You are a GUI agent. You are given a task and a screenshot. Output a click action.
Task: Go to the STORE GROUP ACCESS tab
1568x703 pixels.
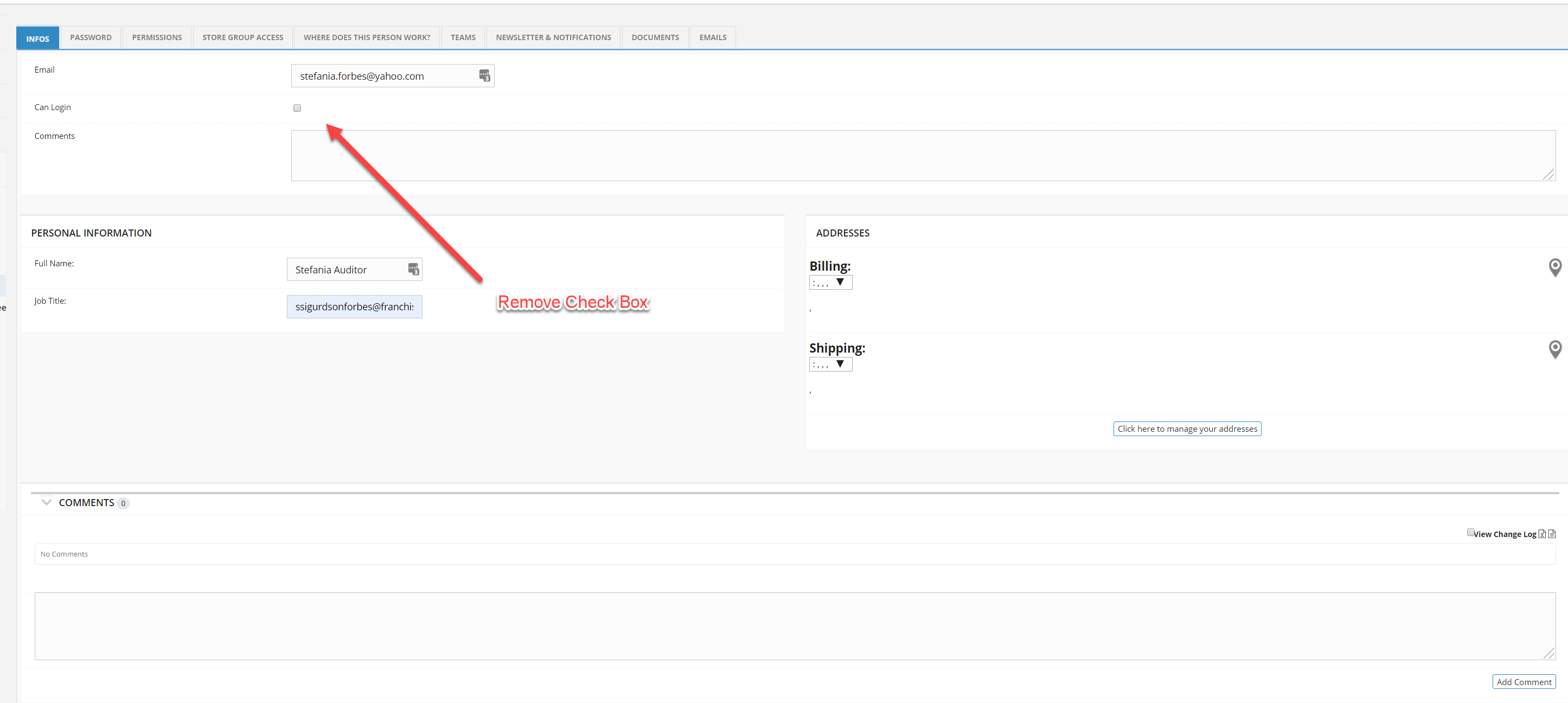pos(242,38)
